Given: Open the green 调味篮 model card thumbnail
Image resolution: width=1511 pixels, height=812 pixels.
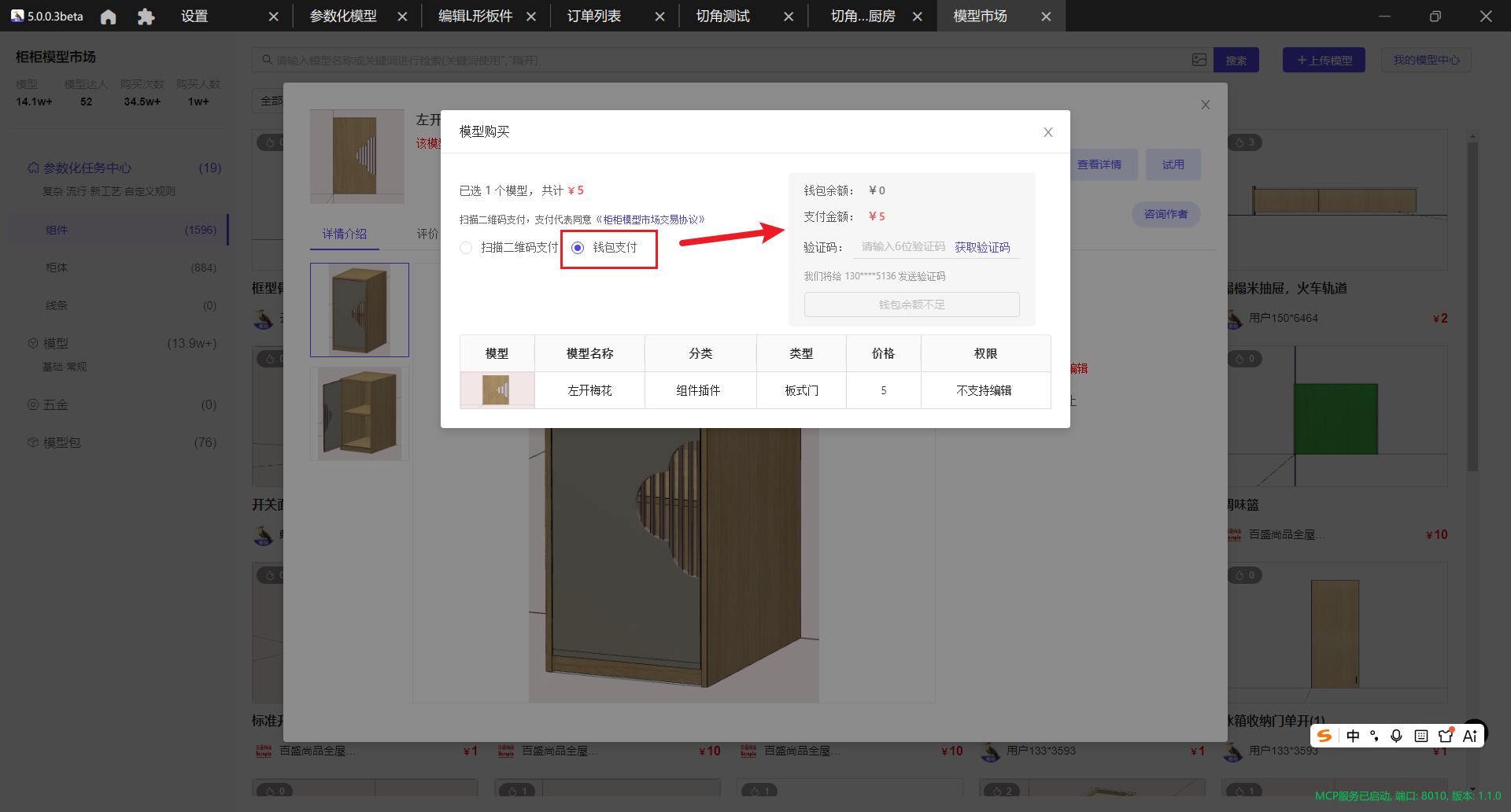Looking at the screenshot, I should 1338,417.
